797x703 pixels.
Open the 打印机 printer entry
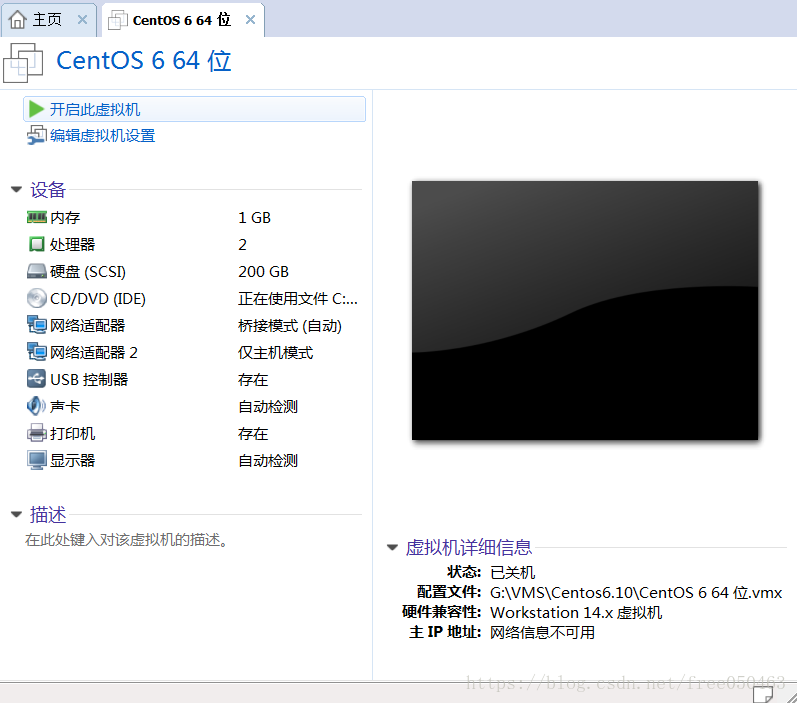click(x=72, y=433)
